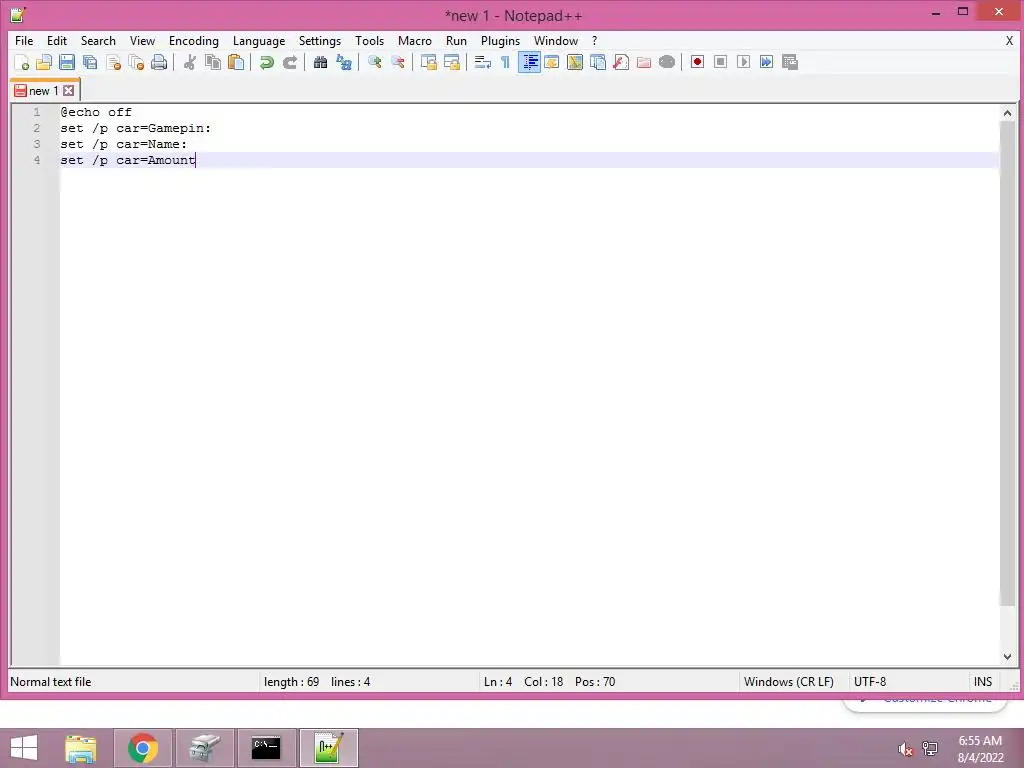The width and height of the screenshot is (1024, 768).
Task: Open the Tools menu
Action: (x=370, y=40)
